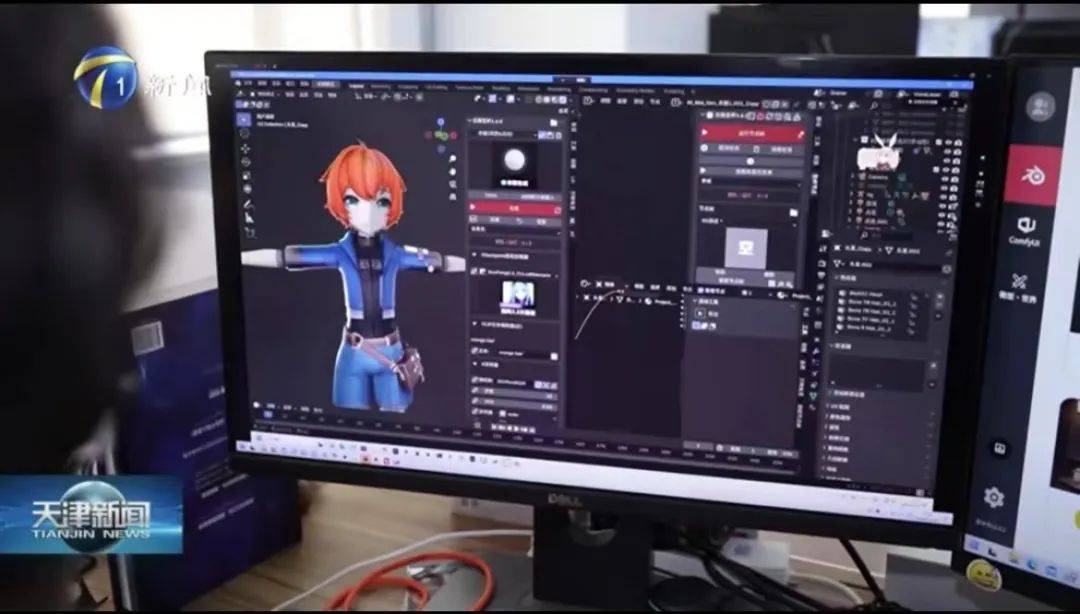
Task: Toggle camera view with the viewport camera icon
Action: [x=453, y=185]
